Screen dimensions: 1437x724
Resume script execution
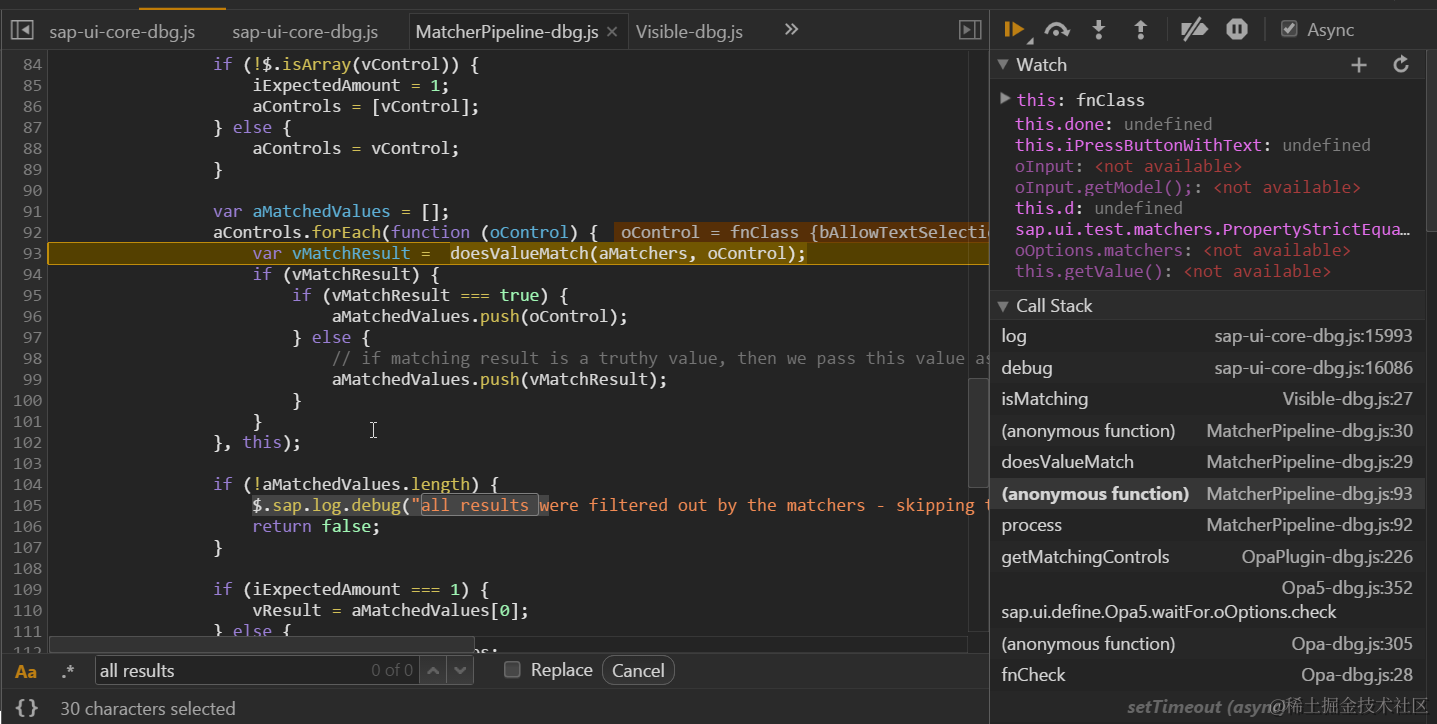[1014, 30]
